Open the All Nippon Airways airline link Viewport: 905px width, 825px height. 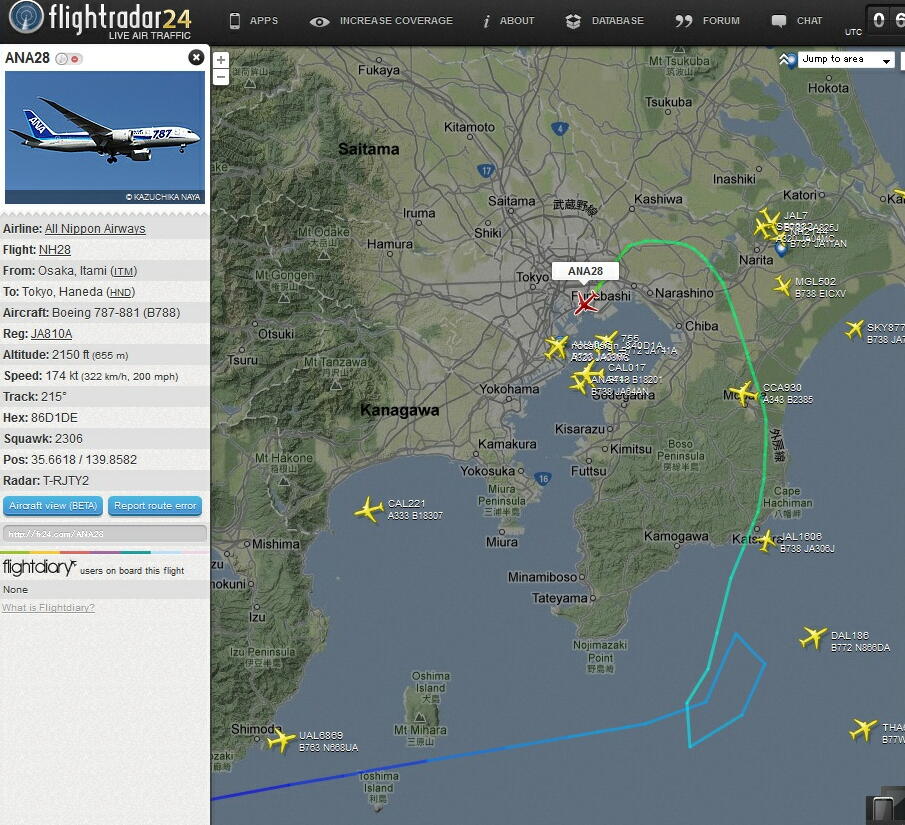point(95,229)
